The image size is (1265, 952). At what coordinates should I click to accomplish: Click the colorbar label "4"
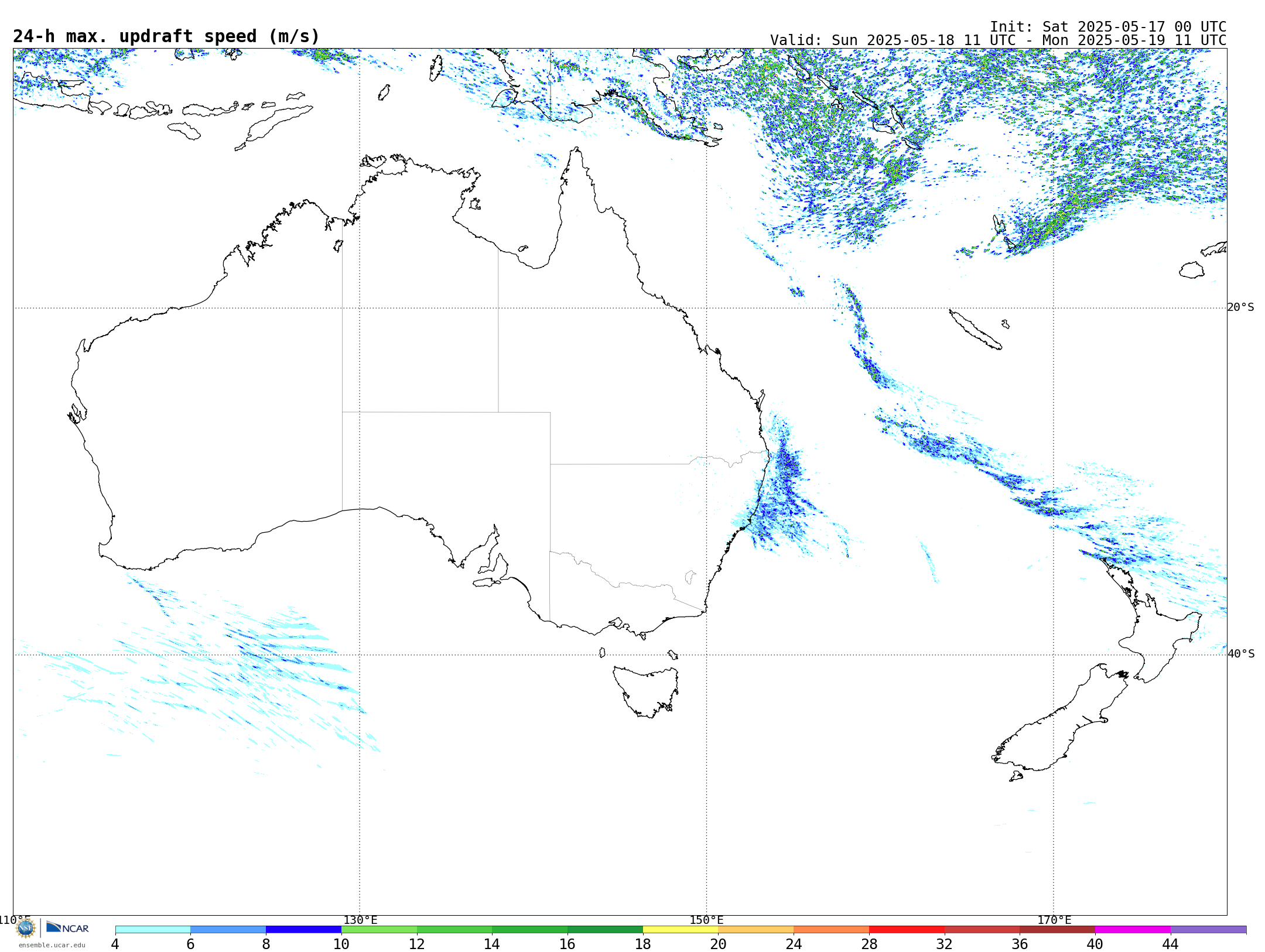[115, 944]
